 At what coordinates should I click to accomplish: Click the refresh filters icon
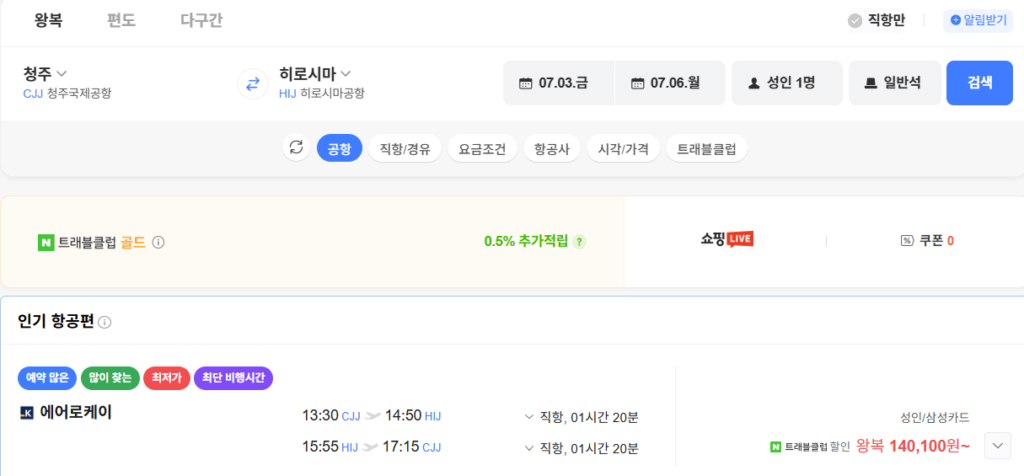295,148
